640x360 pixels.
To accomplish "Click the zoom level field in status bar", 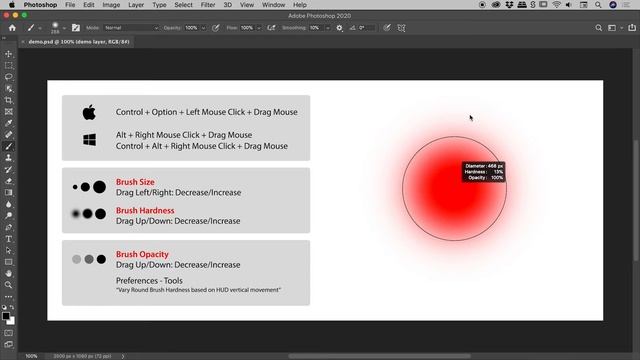I will point(31,356).
